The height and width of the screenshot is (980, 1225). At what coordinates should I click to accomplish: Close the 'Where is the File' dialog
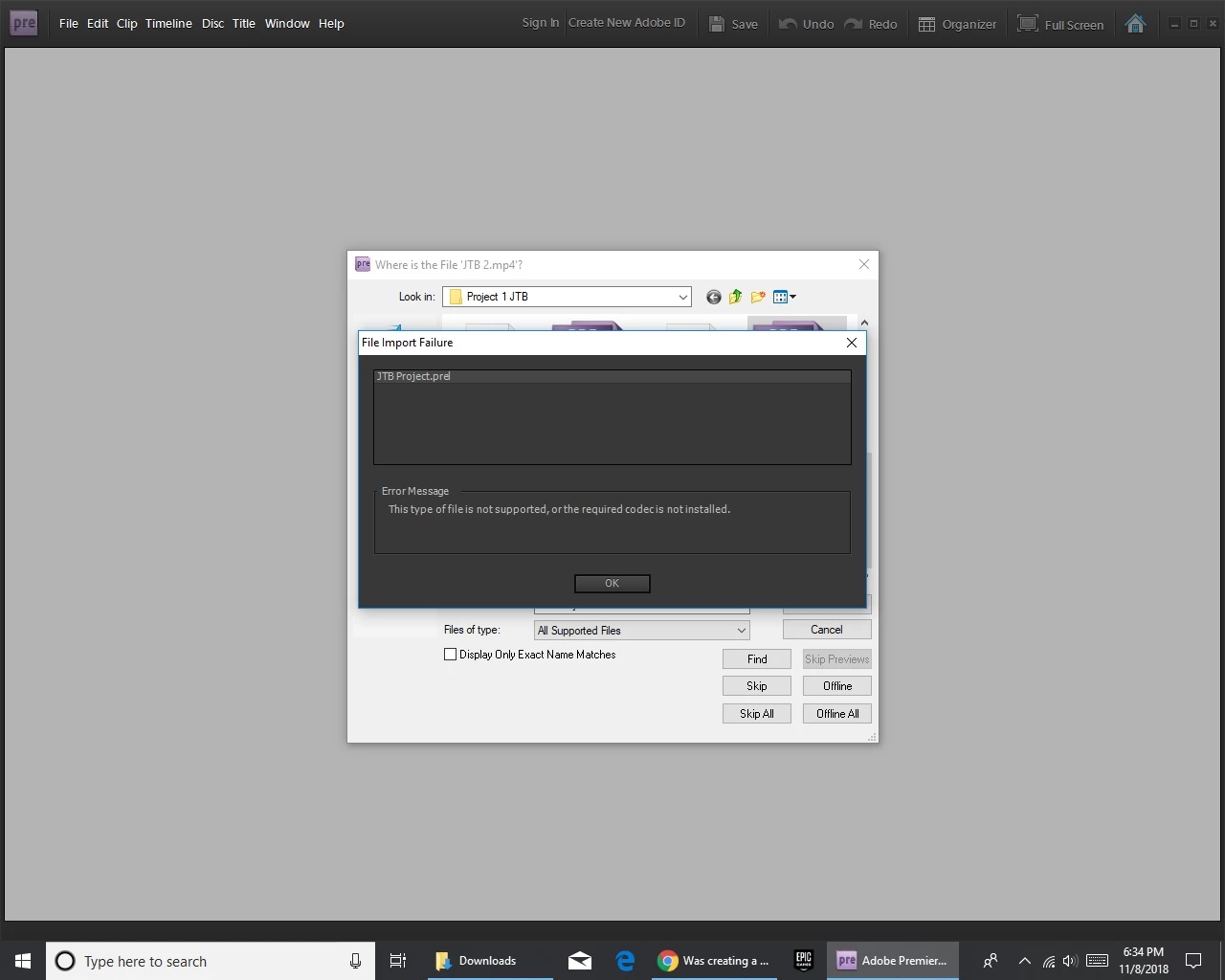[864, 264]
